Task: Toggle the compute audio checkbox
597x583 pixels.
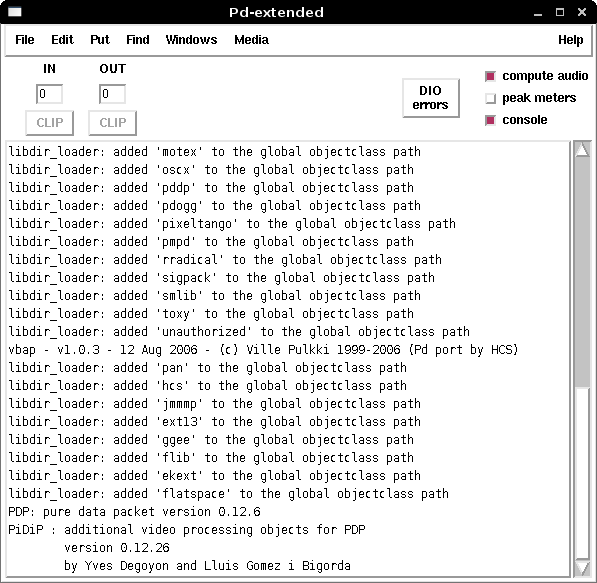Action: 490,77
